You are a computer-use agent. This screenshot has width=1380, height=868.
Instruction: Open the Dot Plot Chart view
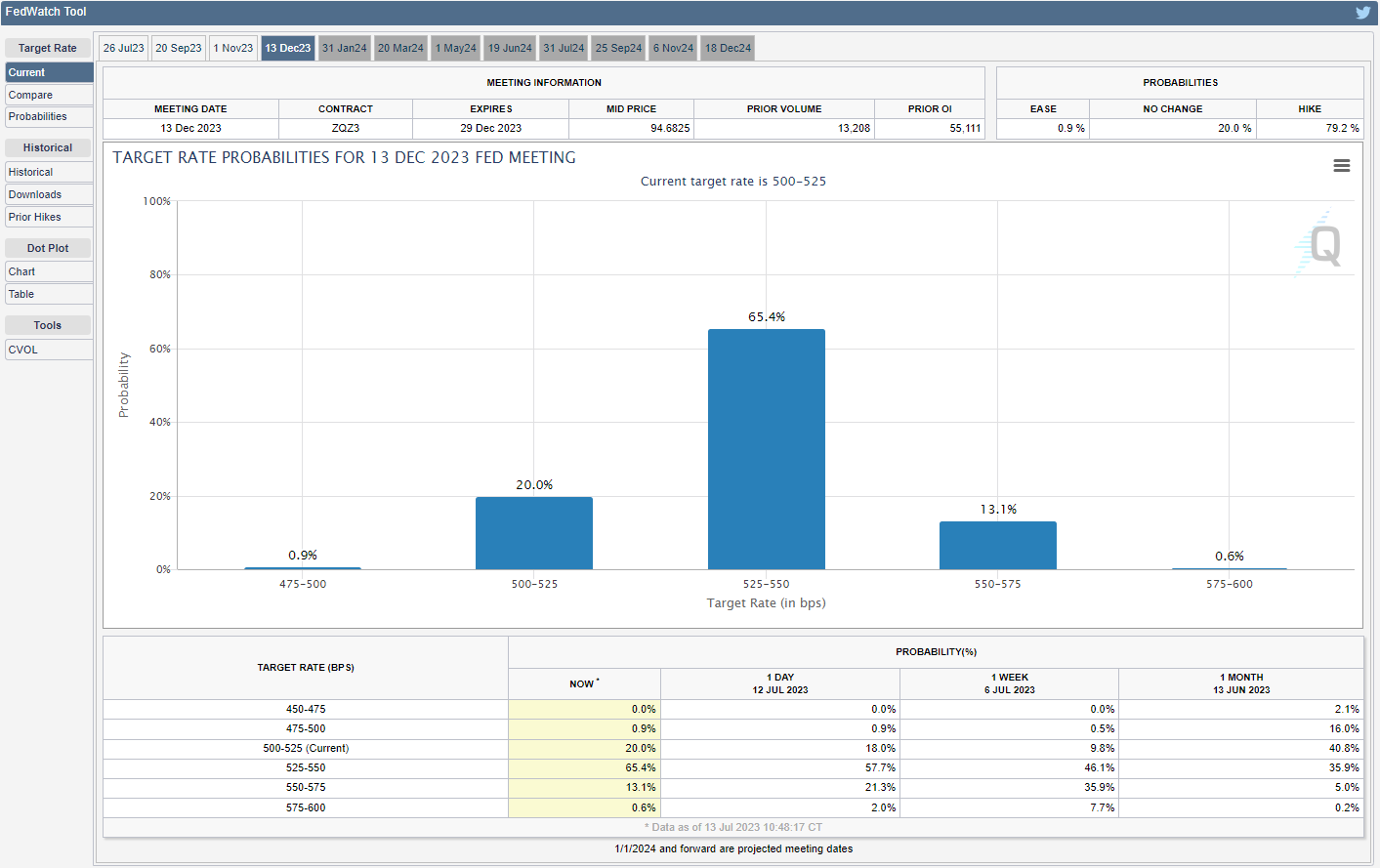point(49,271)
